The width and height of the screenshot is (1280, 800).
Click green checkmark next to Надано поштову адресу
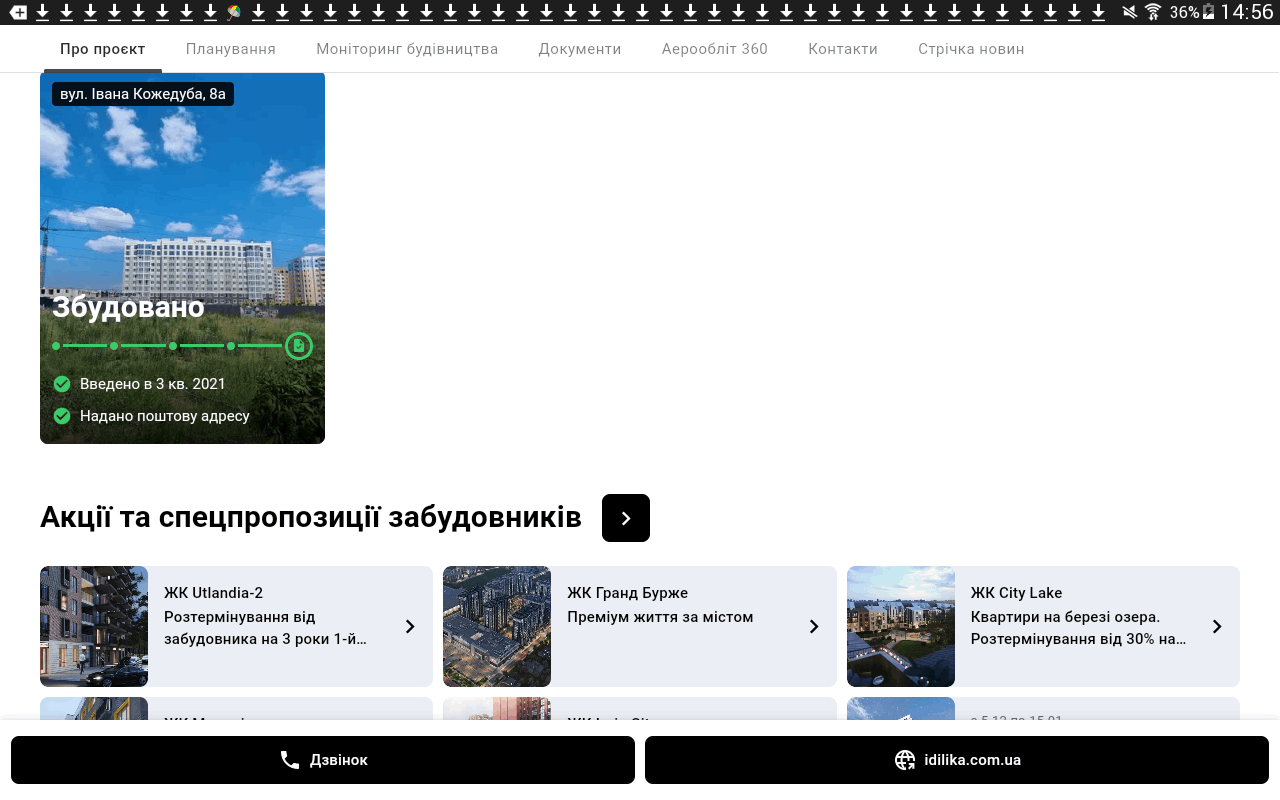[62, 416]
